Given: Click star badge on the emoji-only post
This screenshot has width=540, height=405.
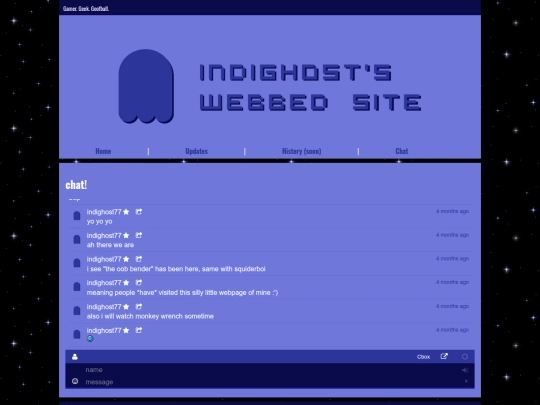Looking at the screenshot, I should point(126,331).
